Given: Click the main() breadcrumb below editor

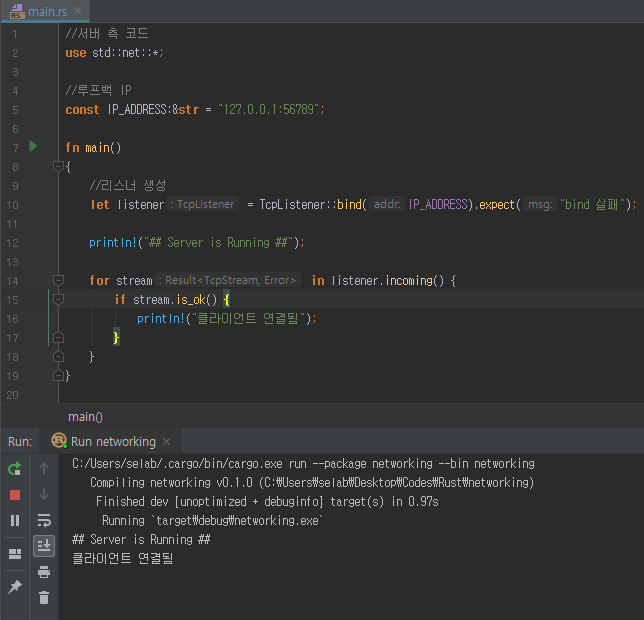Looking at the screenshot, I should click(x=85, y=416).
